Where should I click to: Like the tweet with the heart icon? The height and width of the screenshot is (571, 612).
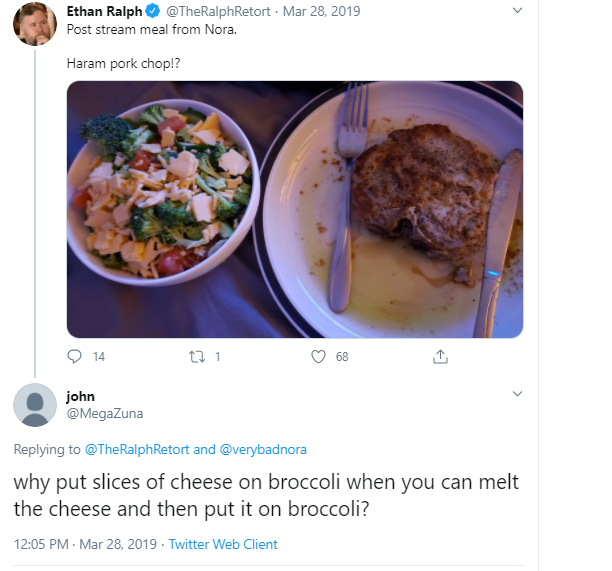click(x=318, y=356)
